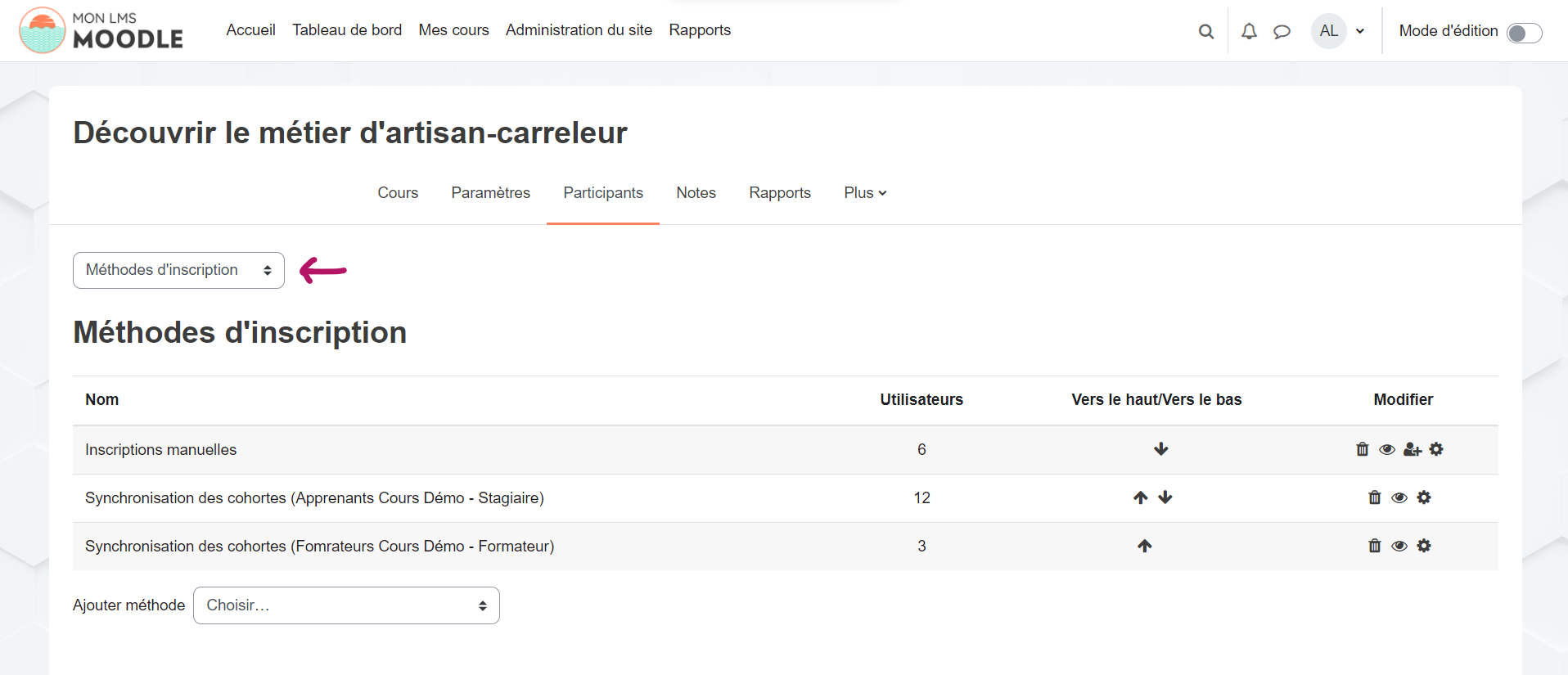Open the notifications bell

[1249, 31]
